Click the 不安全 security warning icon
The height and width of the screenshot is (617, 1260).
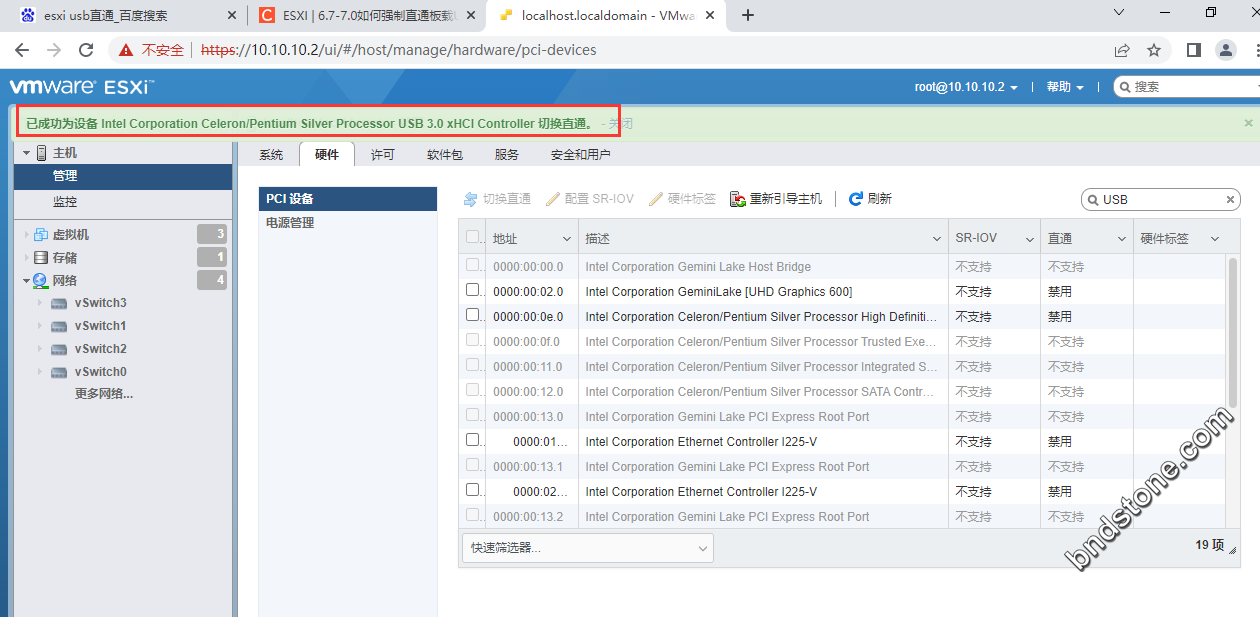tap(125, 50)
